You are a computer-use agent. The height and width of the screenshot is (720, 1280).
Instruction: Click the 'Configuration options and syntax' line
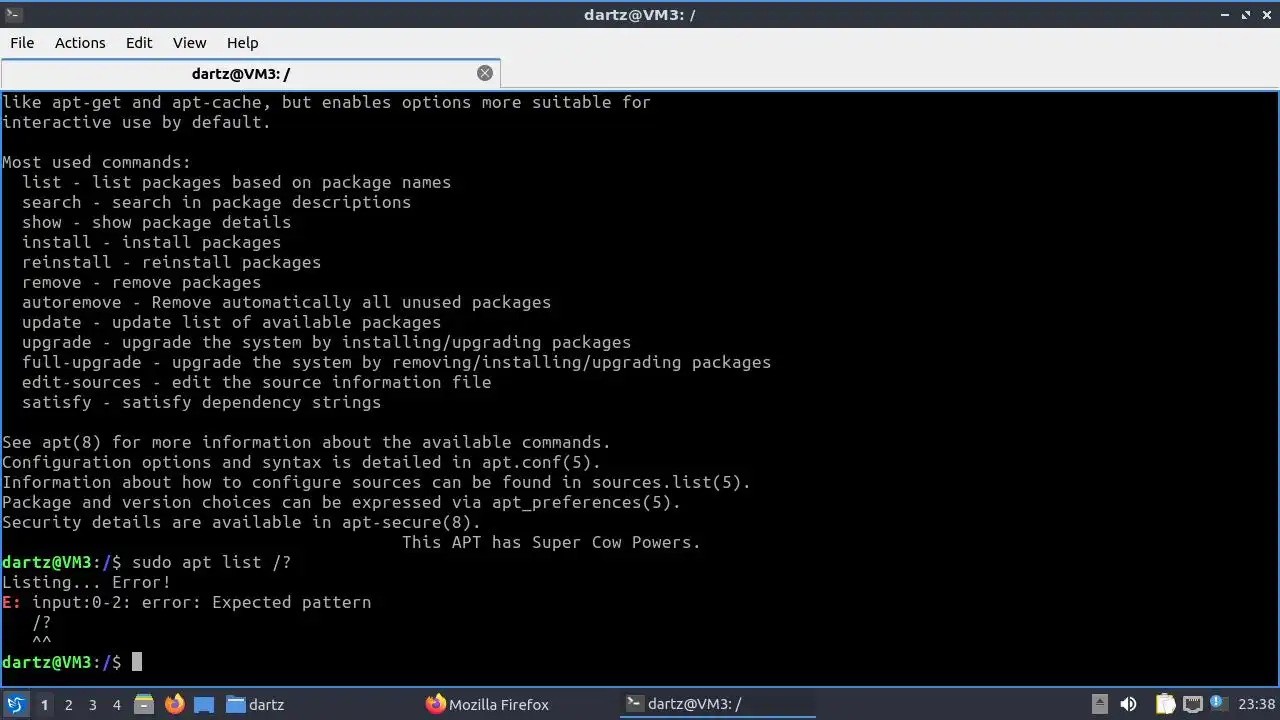pos(301,462)
